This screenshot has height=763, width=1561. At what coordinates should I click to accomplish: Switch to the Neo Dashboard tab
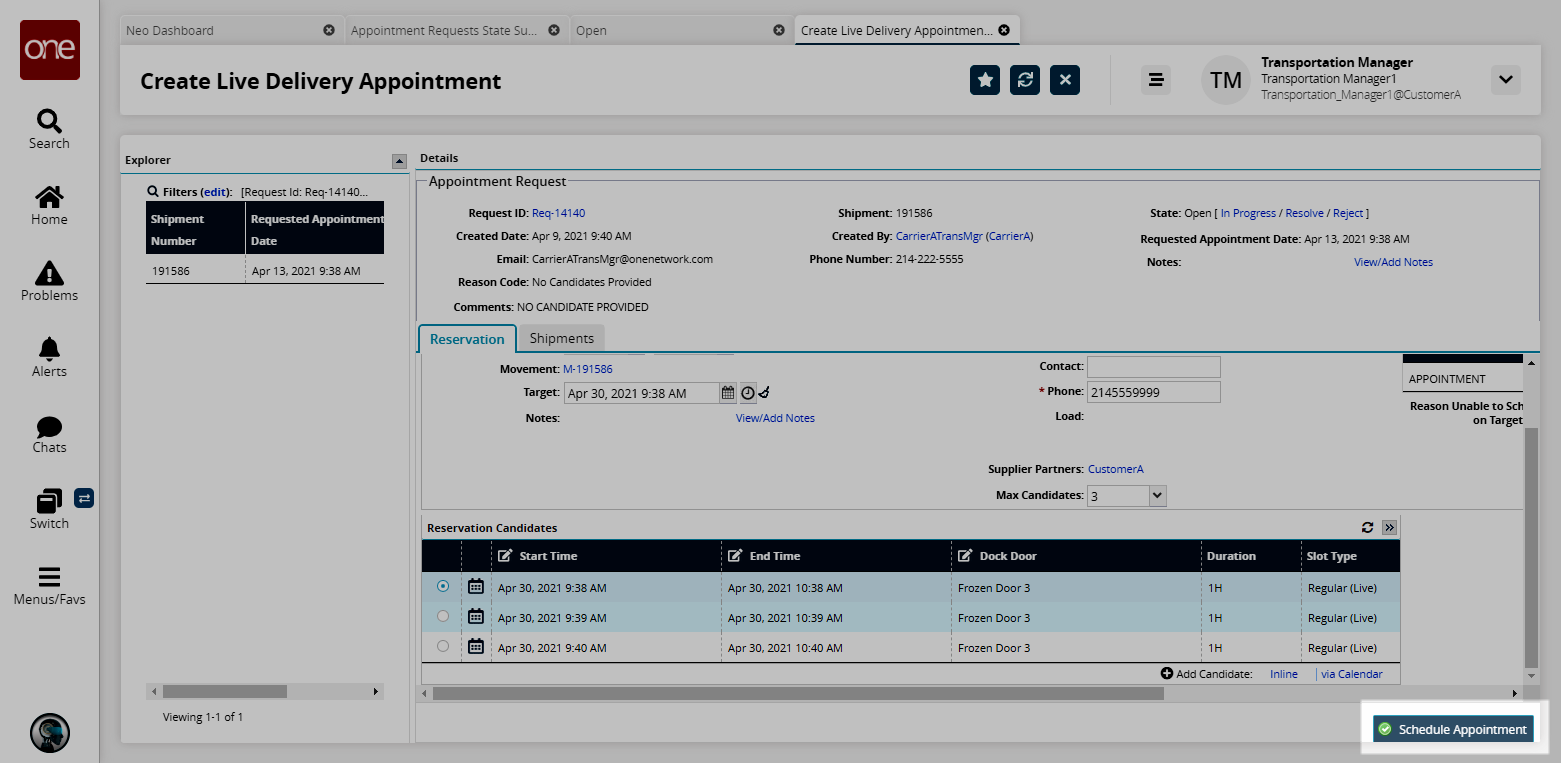170,30
